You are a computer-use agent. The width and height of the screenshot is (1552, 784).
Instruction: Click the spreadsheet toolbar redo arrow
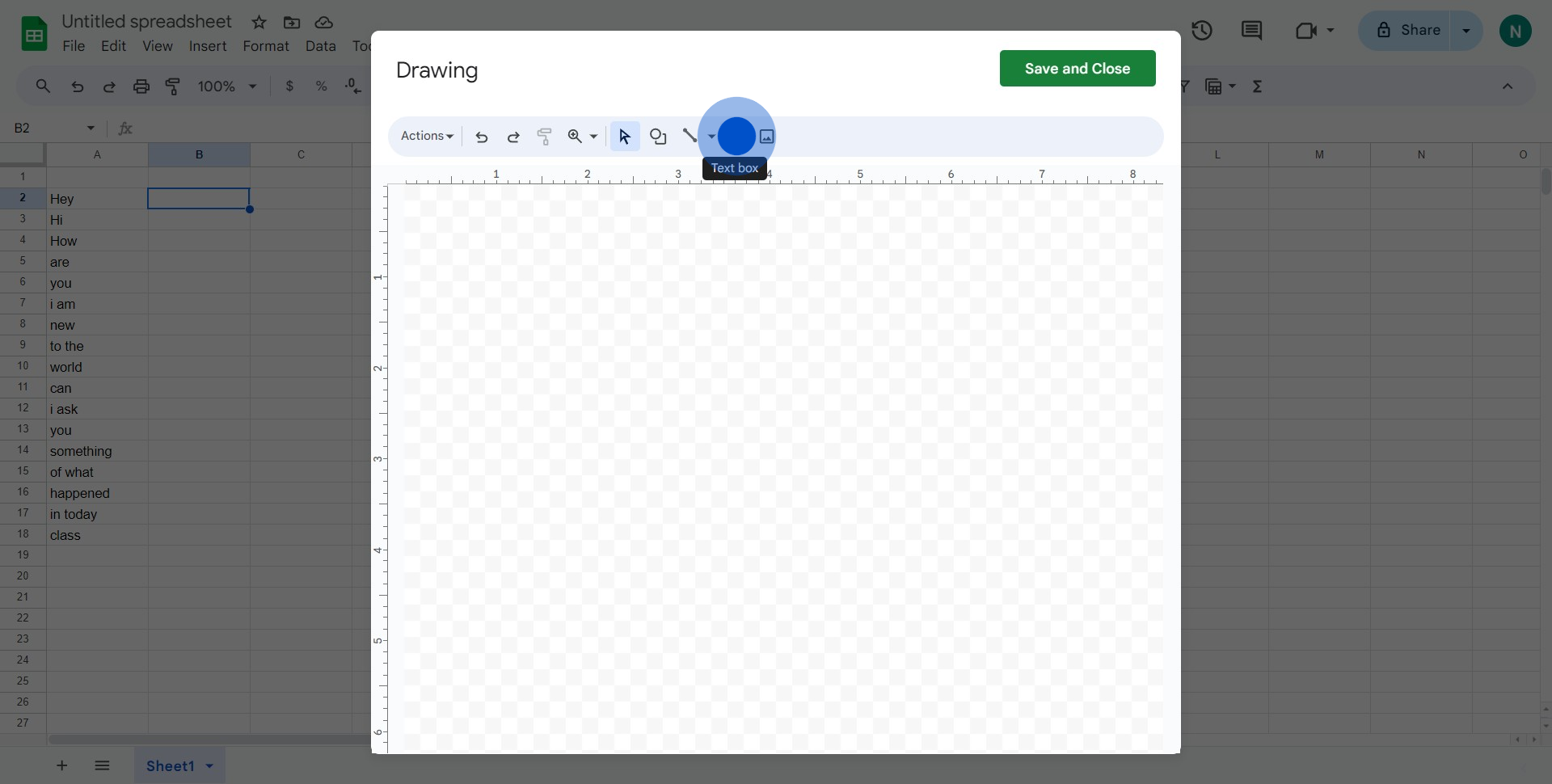(109, 86)
